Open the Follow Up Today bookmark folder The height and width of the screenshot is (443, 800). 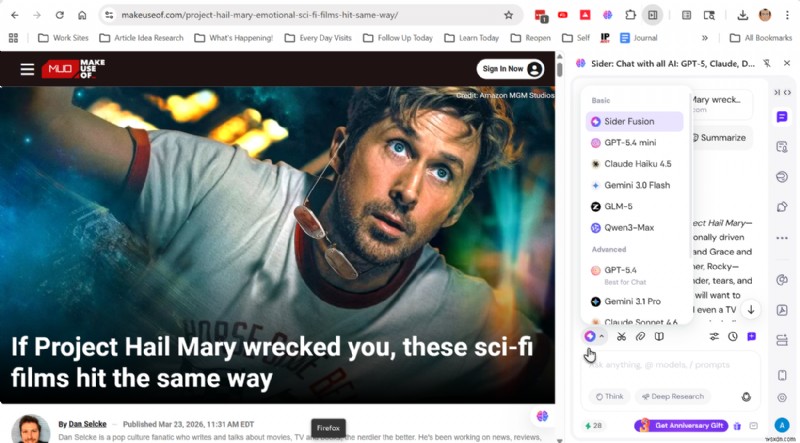[397, 38]
